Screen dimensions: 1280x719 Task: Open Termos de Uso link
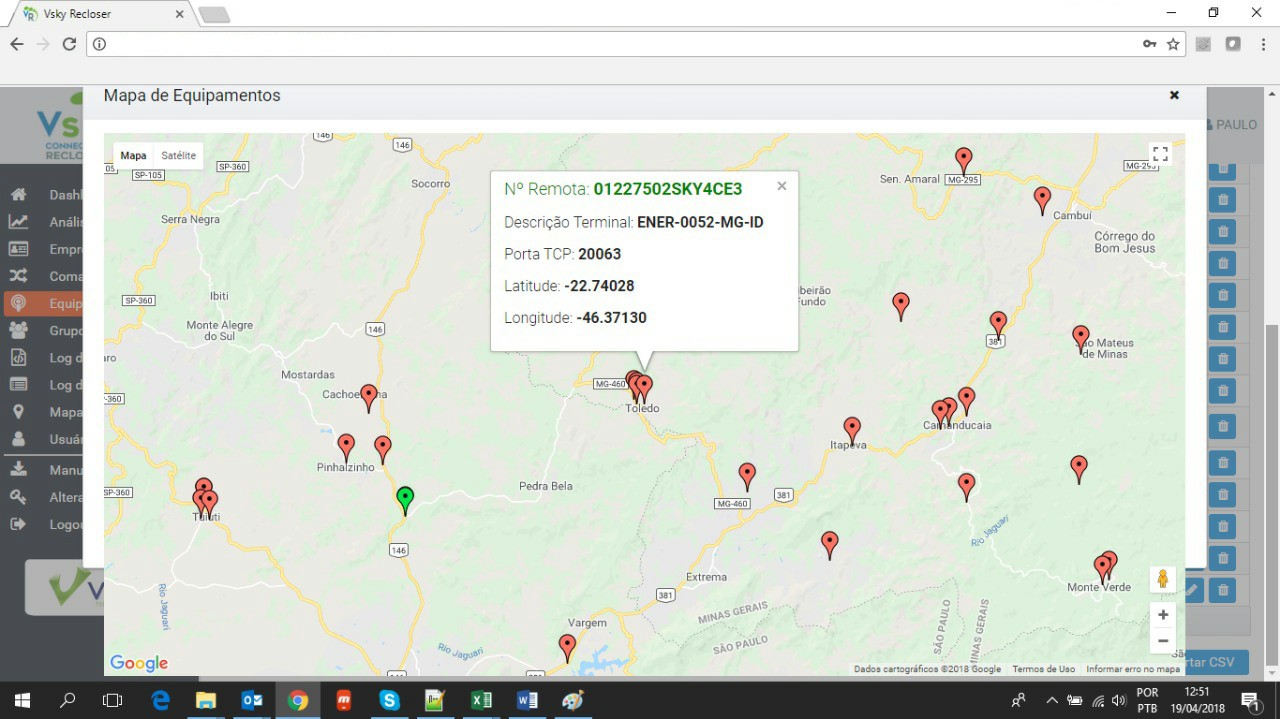1043,669
